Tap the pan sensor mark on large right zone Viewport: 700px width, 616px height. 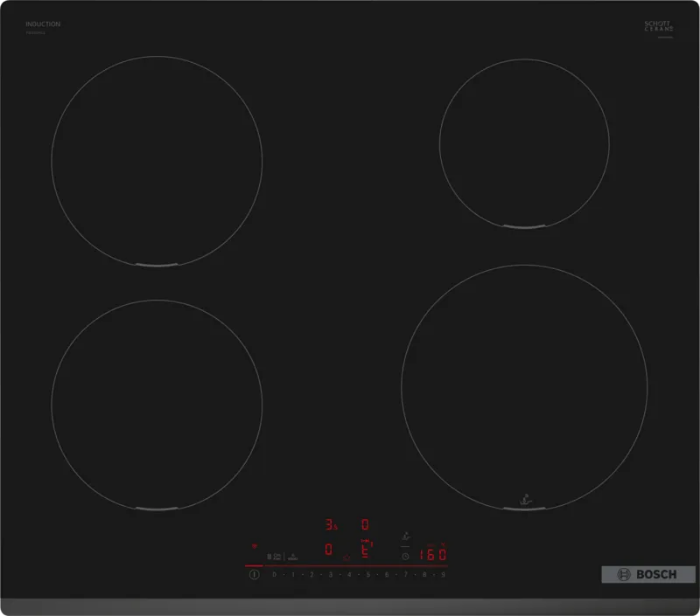click(x=526, y=500)
